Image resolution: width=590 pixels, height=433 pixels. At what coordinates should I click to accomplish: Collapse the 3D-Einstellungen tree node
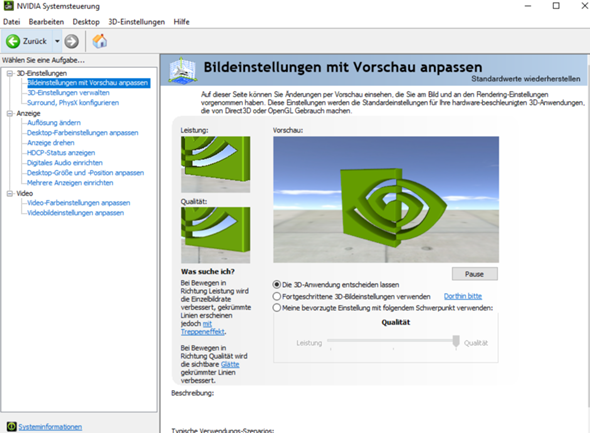10,73
